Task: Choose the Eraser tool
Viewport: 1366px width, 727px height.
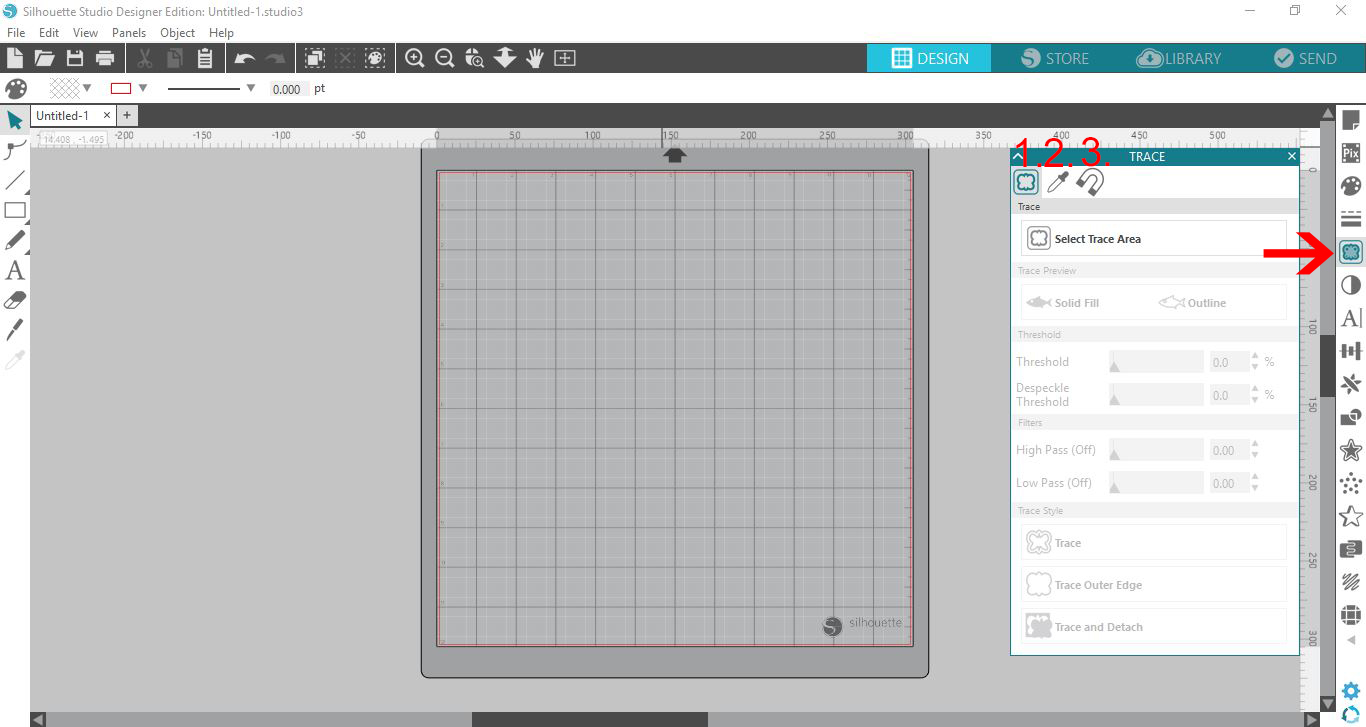Action: (x=15, y=300)
